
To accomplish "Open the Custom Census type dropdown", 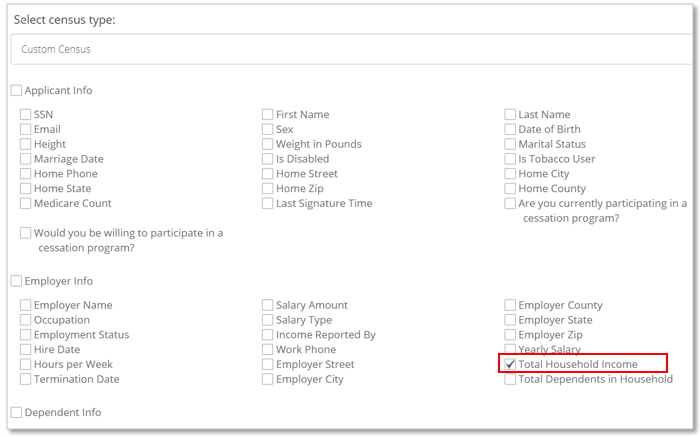I will pyautogui.click(x=352, y=49).
